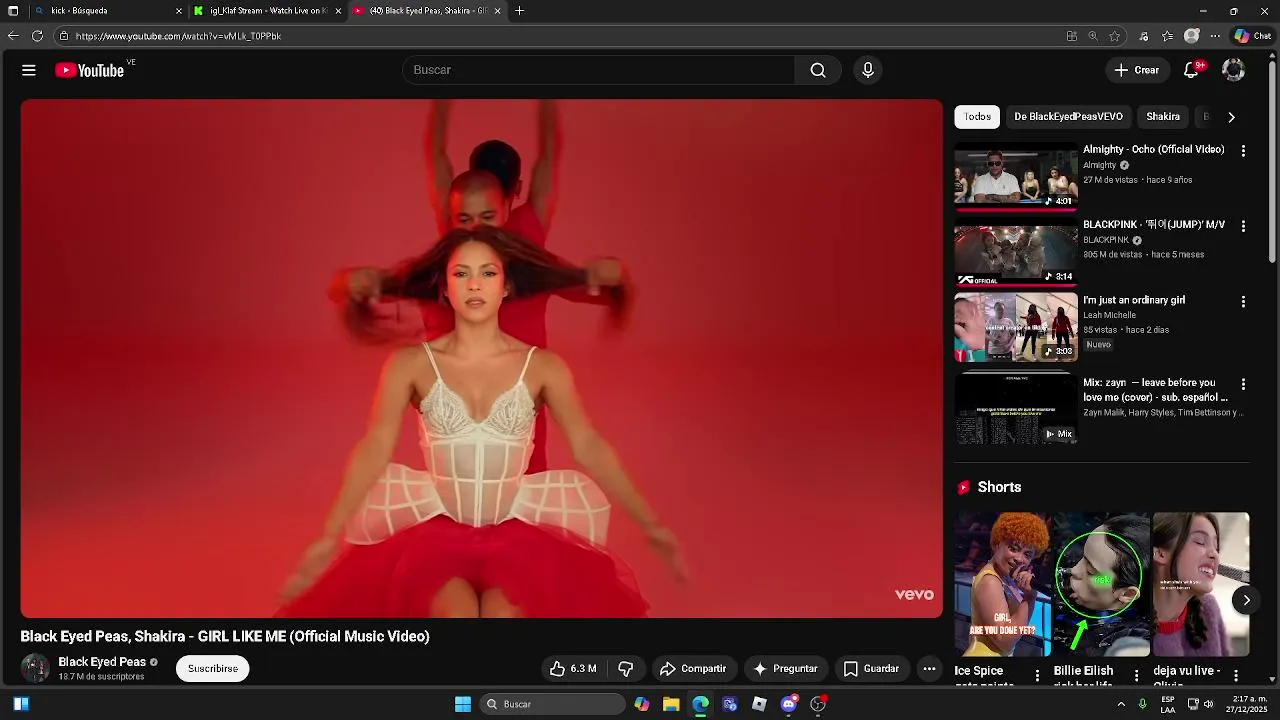Viewport: 1280px width, 720px height.
Task: Open Discord from the taskbar
Action: pyautogui.click(x=789, y=704)
